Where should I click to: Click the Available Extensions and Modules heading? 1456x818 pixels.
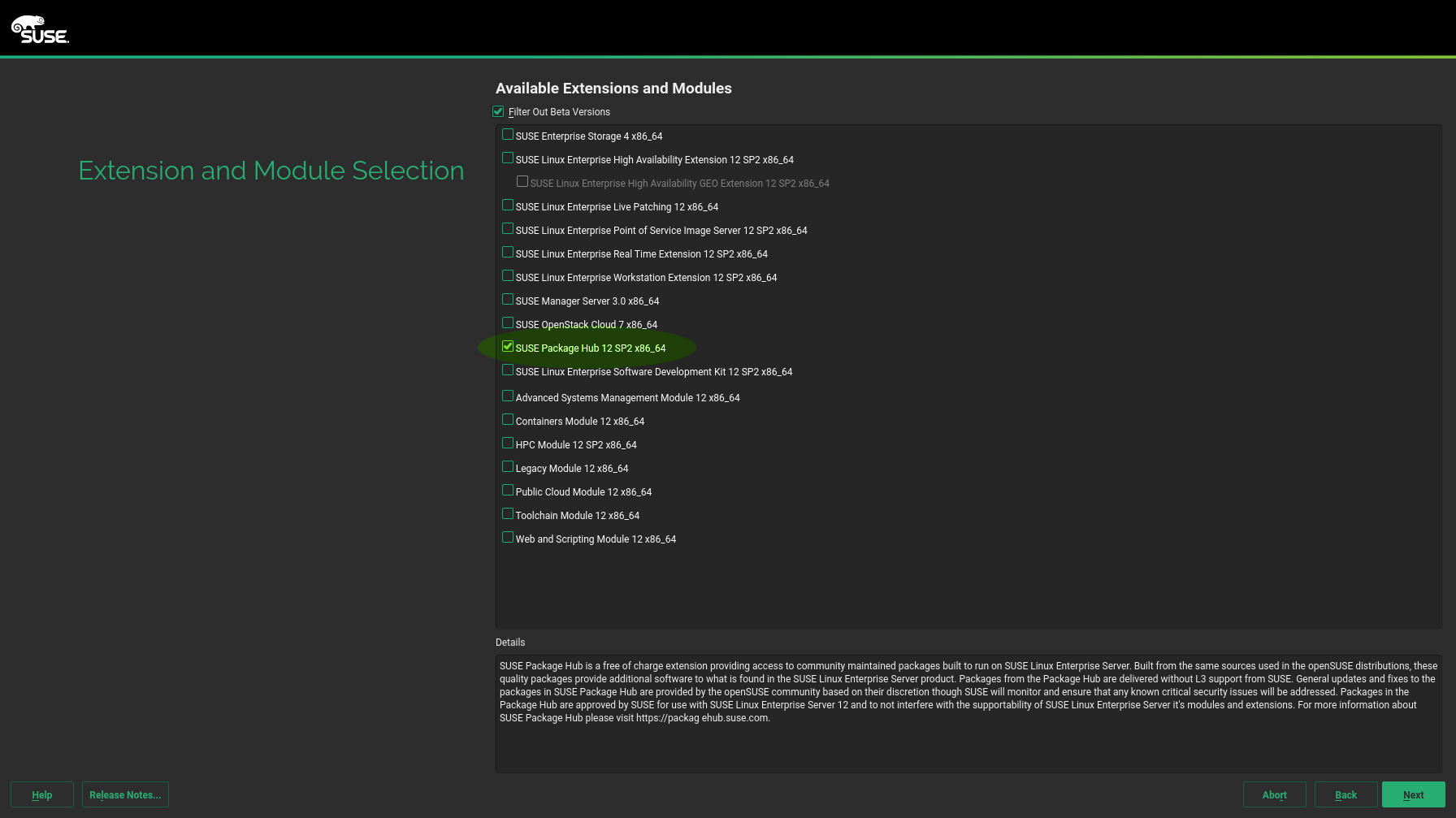613,88
